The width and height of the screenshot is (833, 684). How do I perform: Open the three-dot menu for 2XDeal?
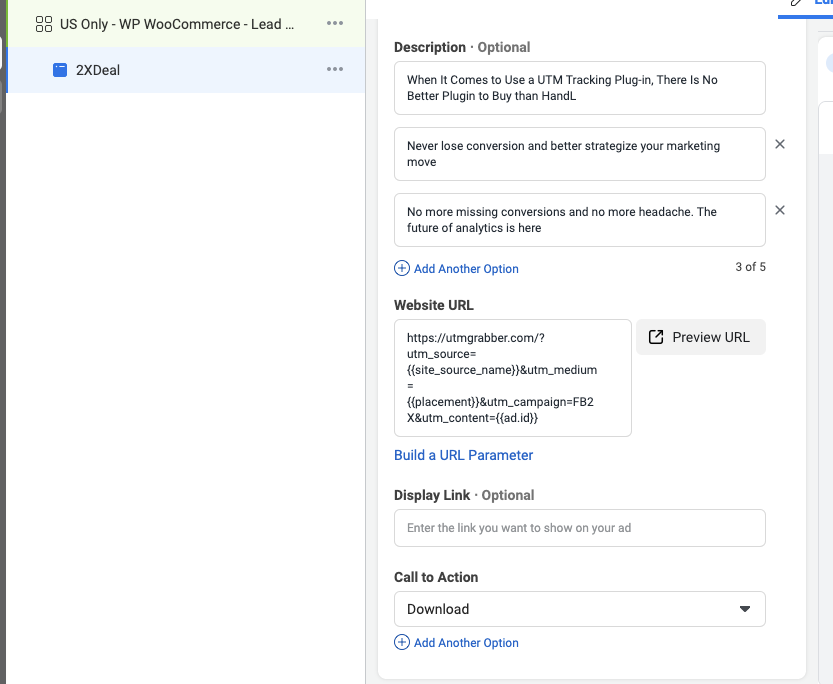[335, 70]
